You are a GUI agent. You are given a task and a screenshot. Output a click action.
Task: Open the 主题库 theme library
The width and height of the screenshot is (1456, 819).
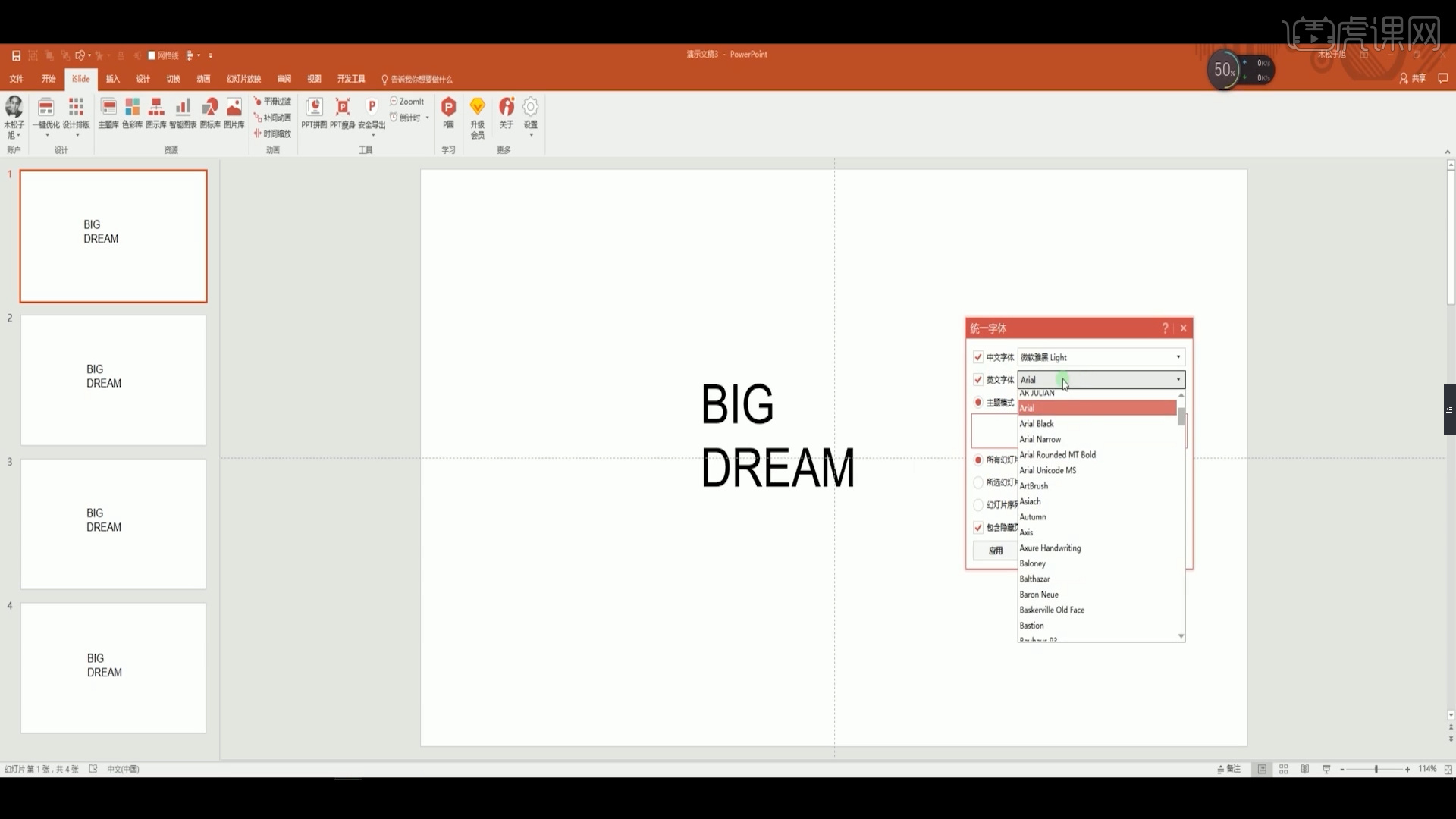tap(108, 114)
